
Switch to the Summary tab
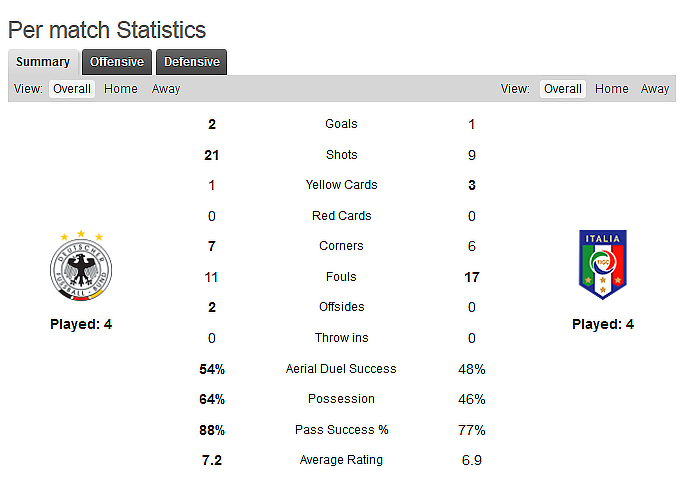click(43, 62)
